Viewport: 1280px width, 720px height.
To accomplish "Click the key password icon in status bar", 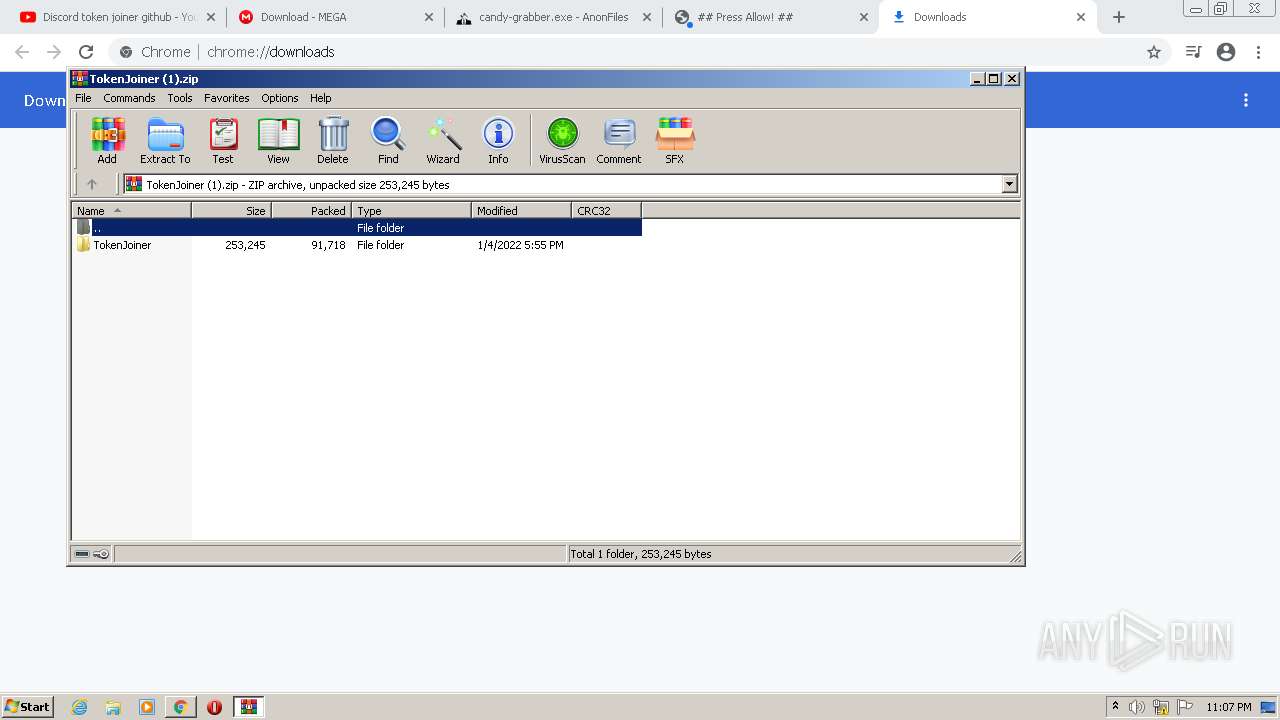I will tap(101, 554).
